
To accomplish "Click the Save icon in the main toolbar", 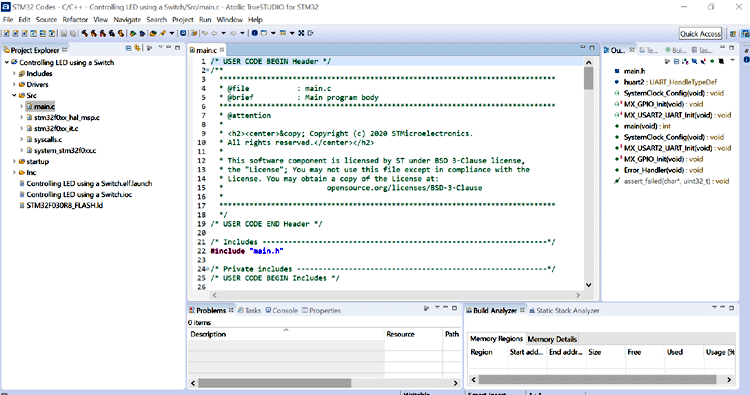I will point(64,33).
